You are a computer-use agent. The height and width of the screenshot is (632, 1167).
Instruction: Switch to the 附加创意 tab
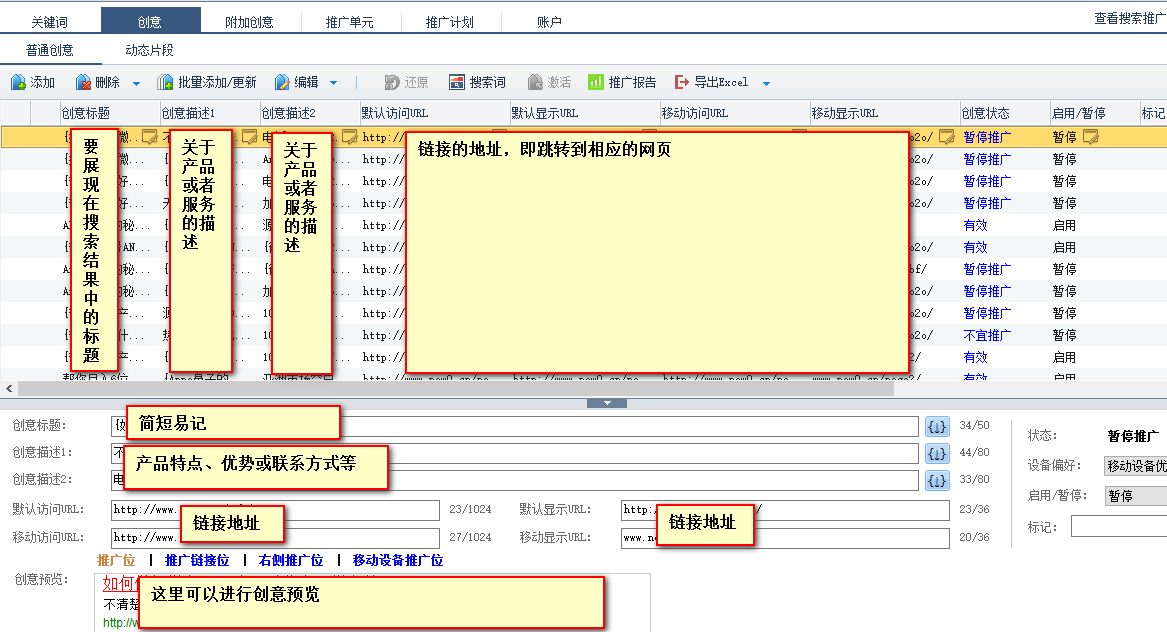tap(249, 22)
